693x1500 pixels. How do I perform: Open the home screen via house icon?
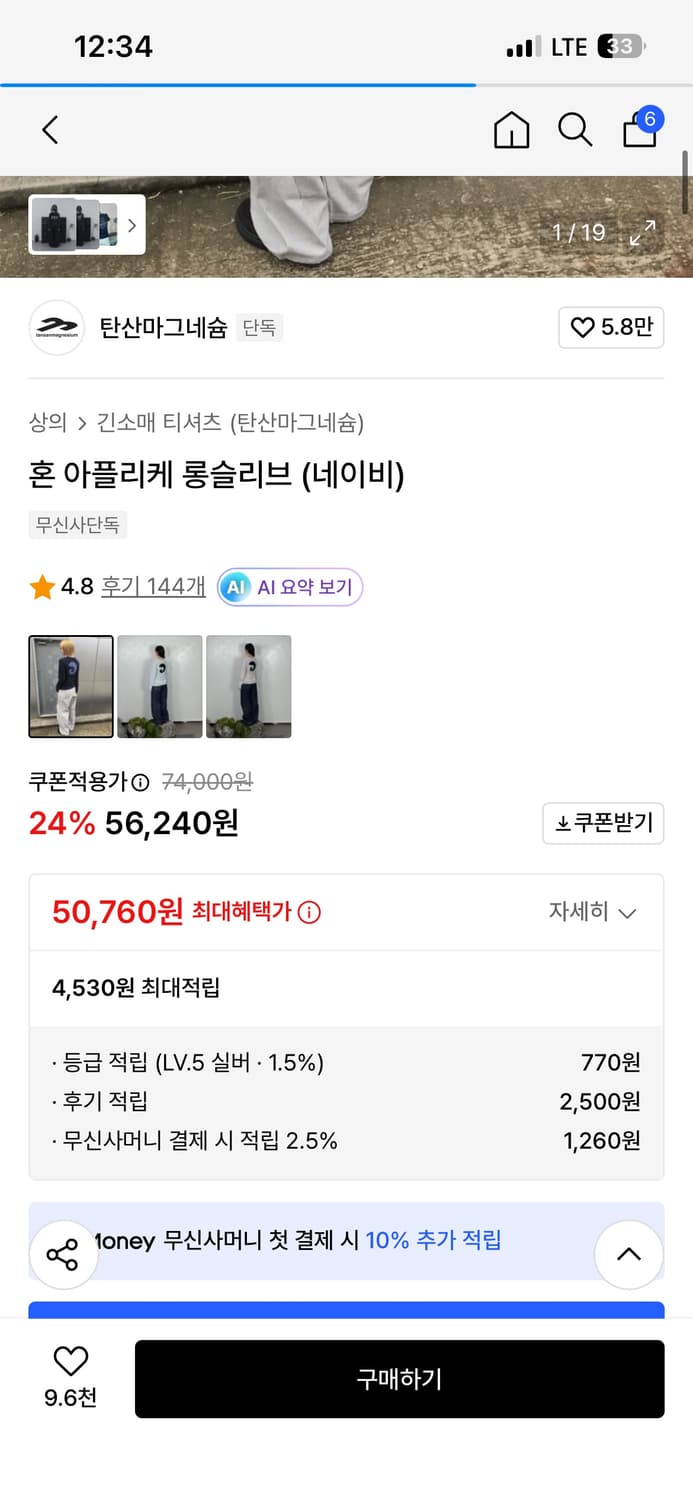tap(511, 130)
